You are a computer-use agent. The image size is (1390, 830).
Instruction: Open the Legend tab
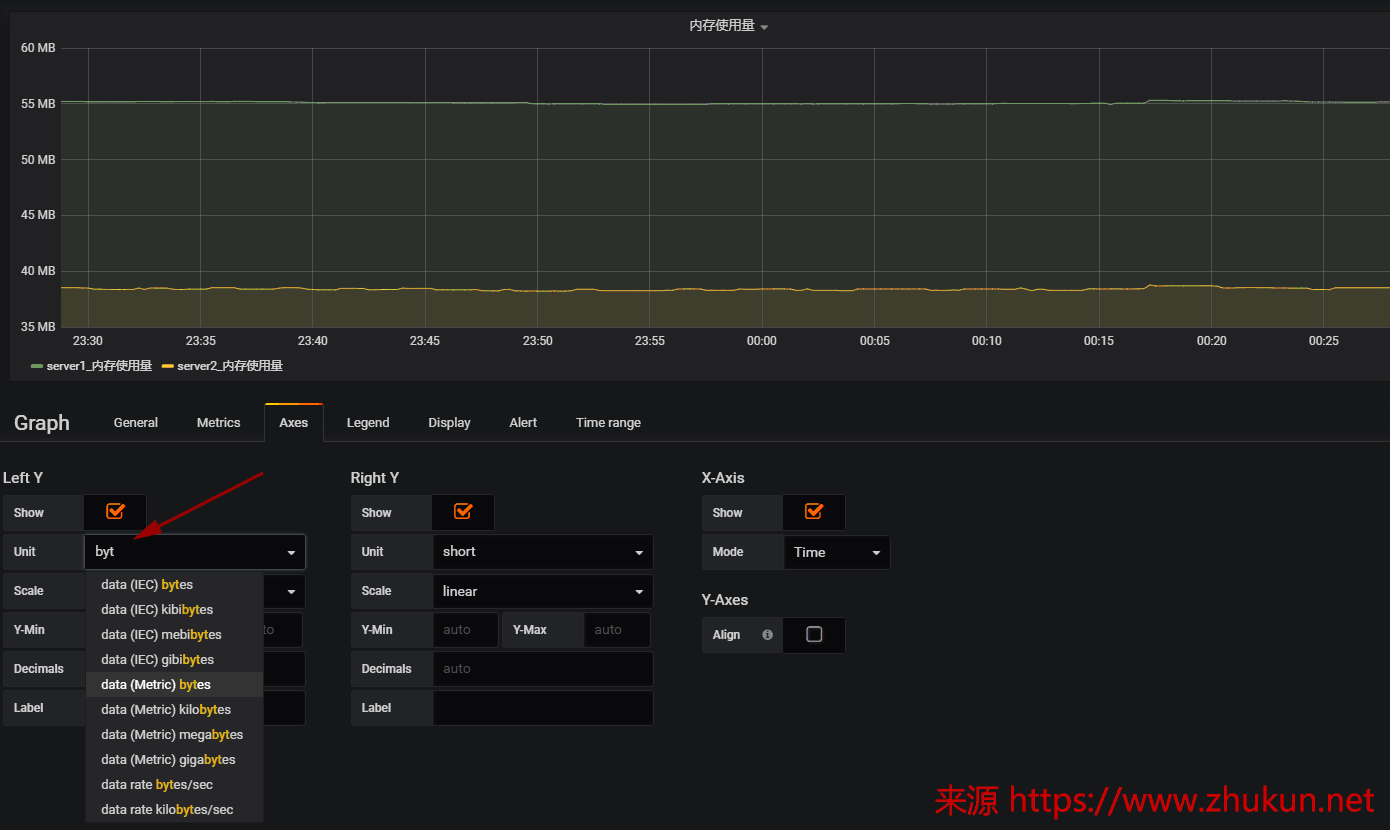[x=368, y=423]
